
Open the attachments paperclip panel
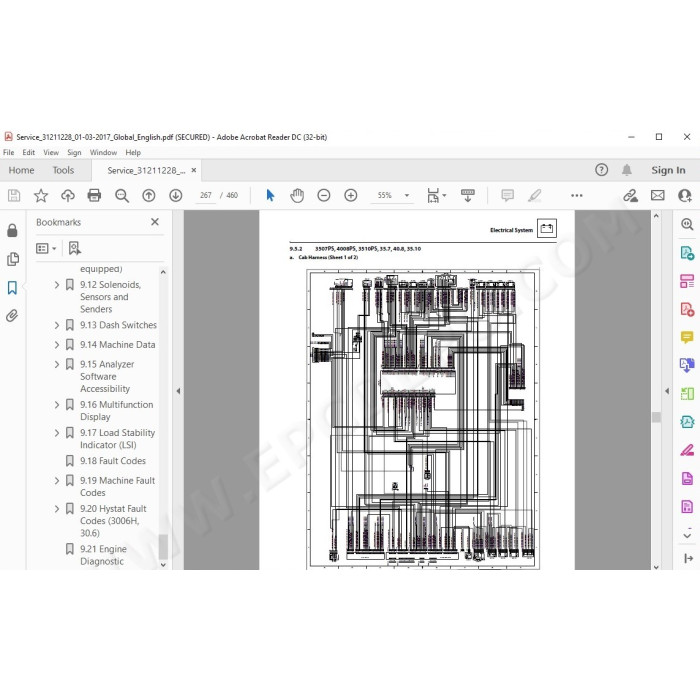12,316
